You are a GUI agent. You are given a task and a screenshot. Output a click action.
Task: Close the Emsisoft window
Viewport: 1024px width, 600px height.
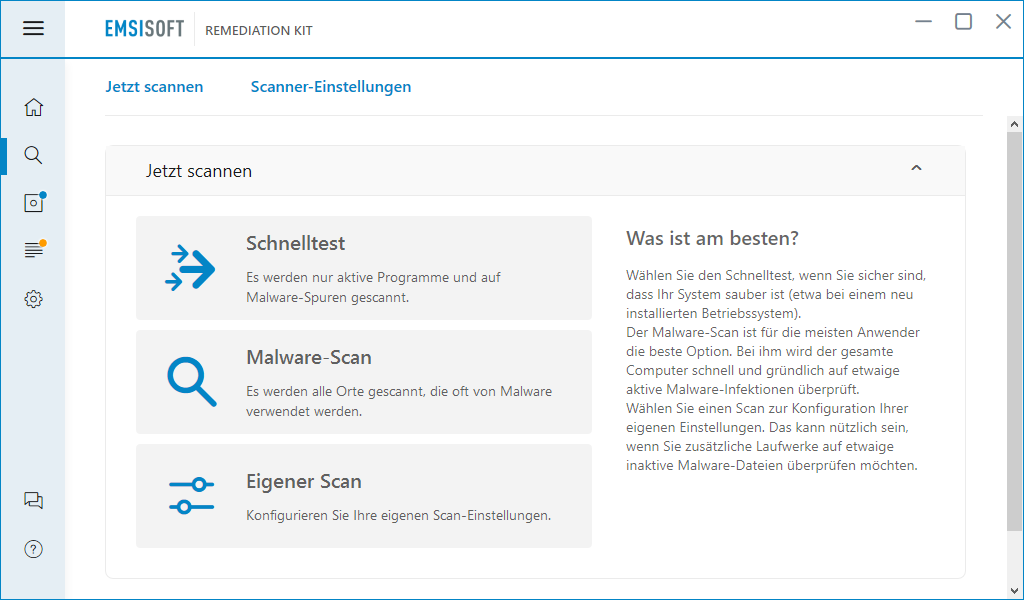pos(1003,22)
